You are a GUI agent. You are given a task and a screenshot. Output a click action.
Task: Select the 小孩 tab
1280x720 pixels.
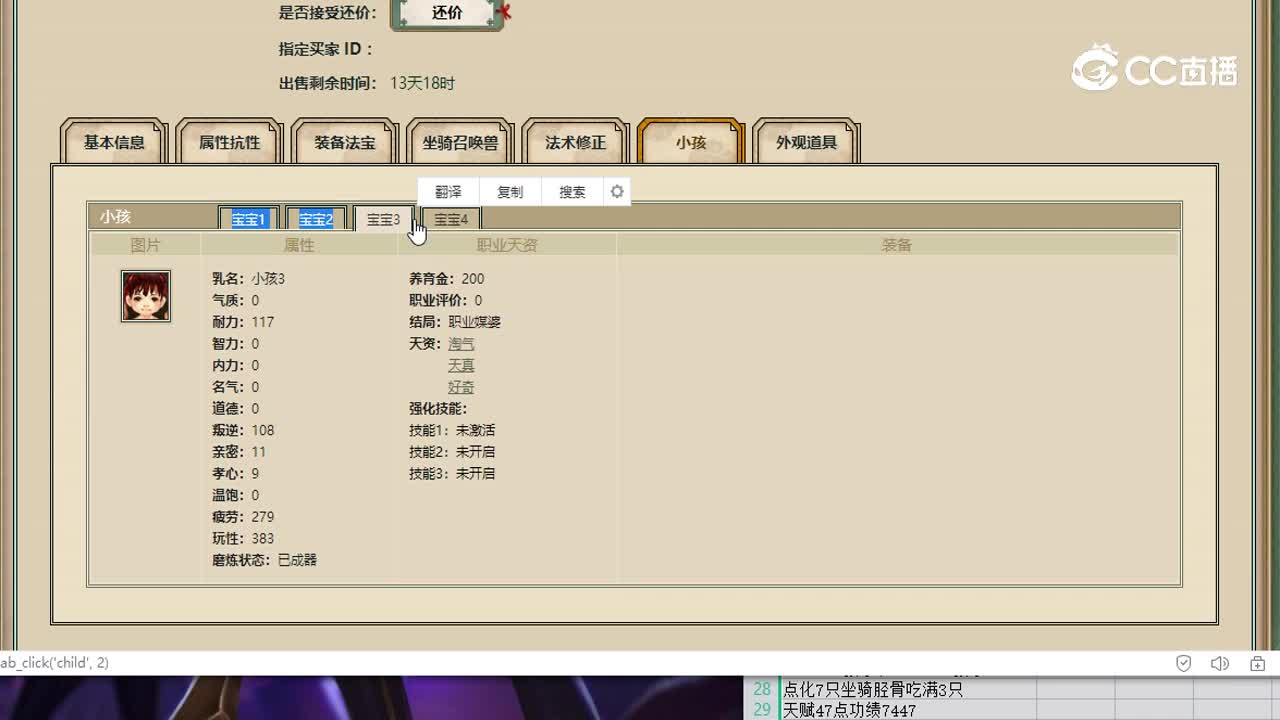[x=691, y=142]
